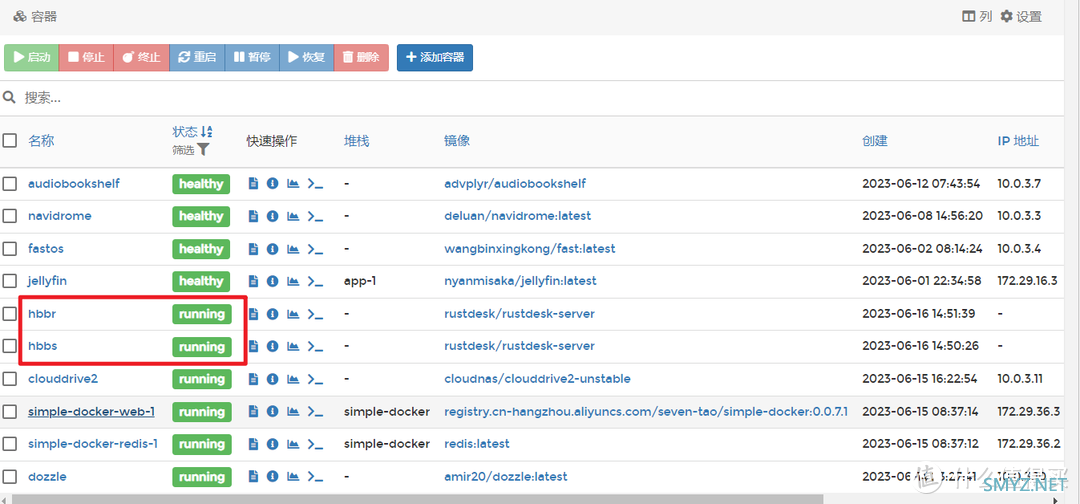Open console icon for hbbs container

(x=315, y=346)
